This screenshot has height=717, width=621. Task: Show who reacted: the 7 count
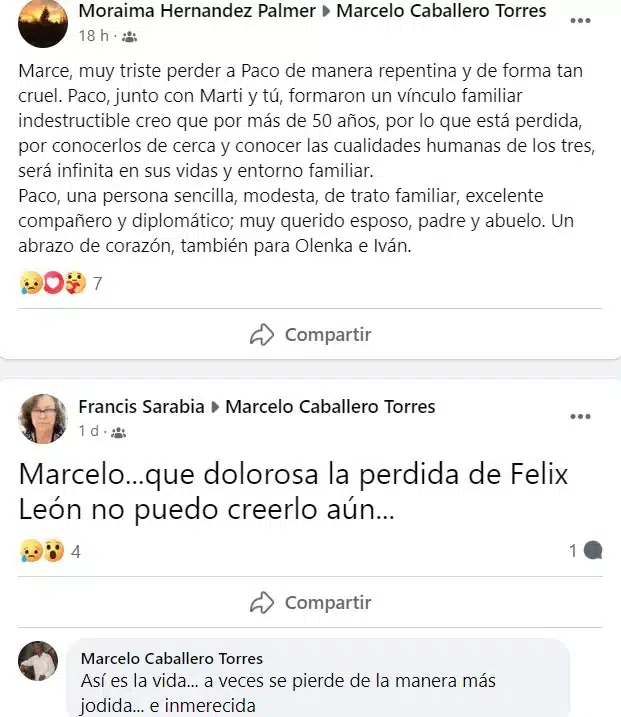[x=97, y=284]
